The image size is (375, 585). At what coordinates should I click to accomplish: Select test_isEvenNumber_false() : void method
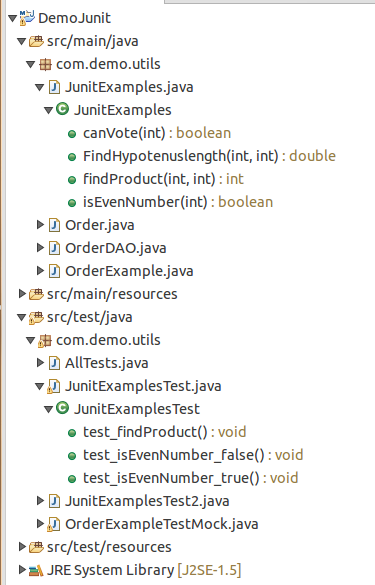click(x=193, y=455)
